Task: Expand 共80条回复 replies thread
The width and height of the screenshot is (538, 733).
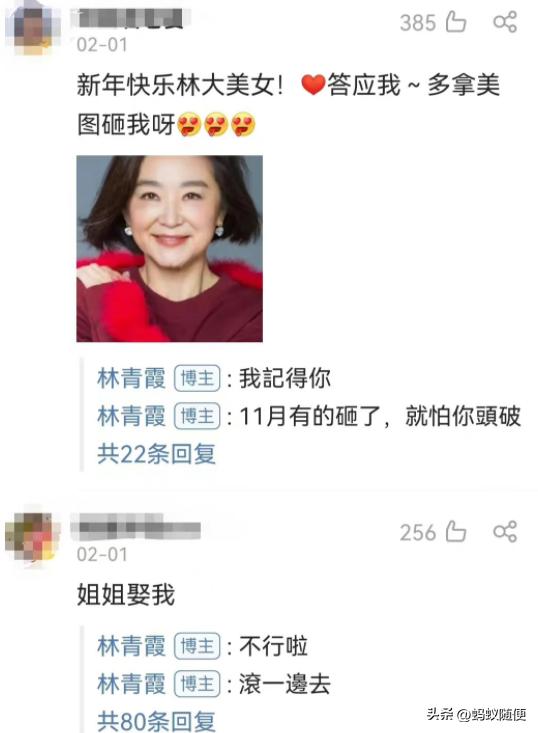Action: tap(157, 721)
